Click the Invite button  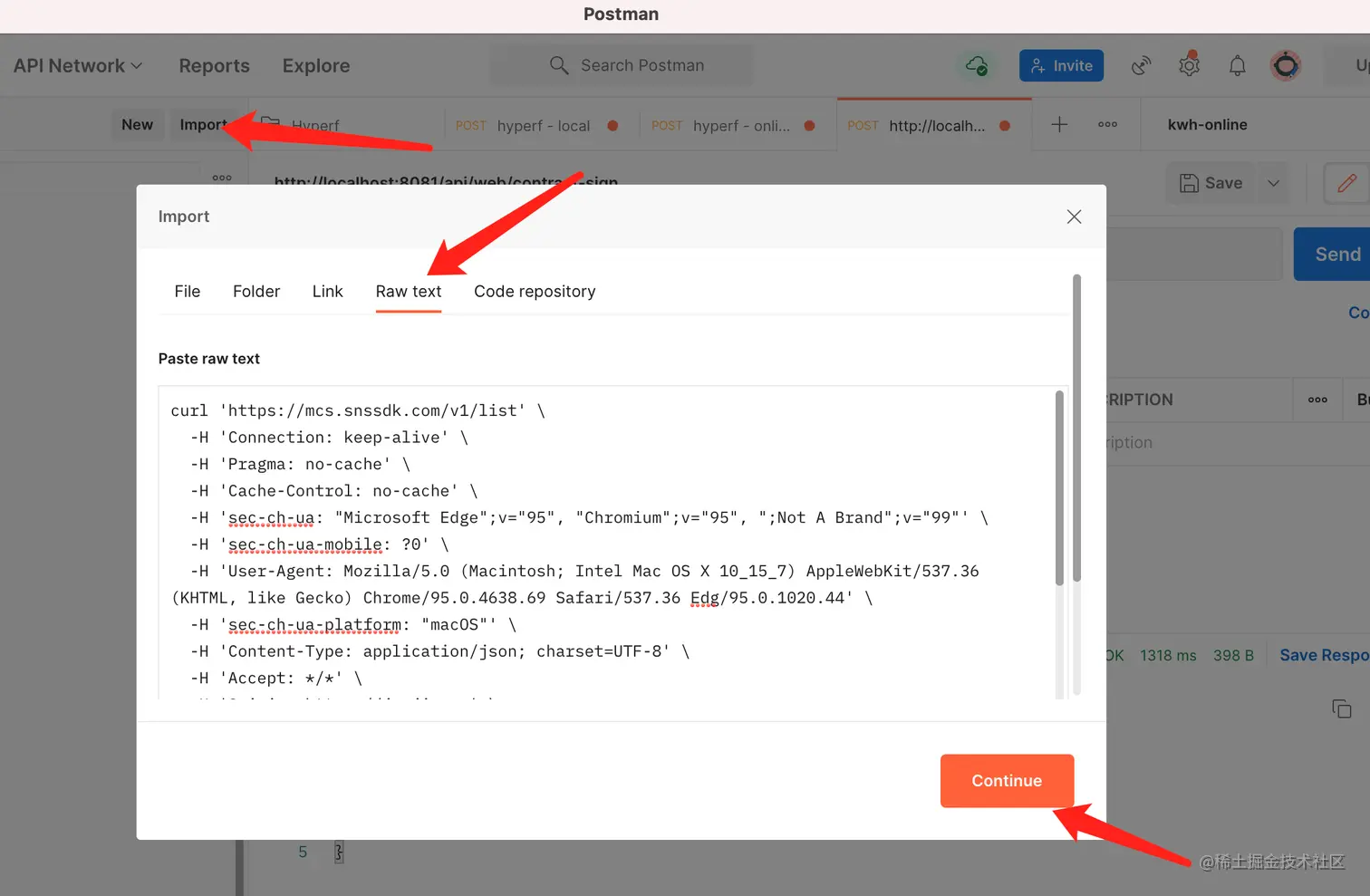click(1061, 65)
